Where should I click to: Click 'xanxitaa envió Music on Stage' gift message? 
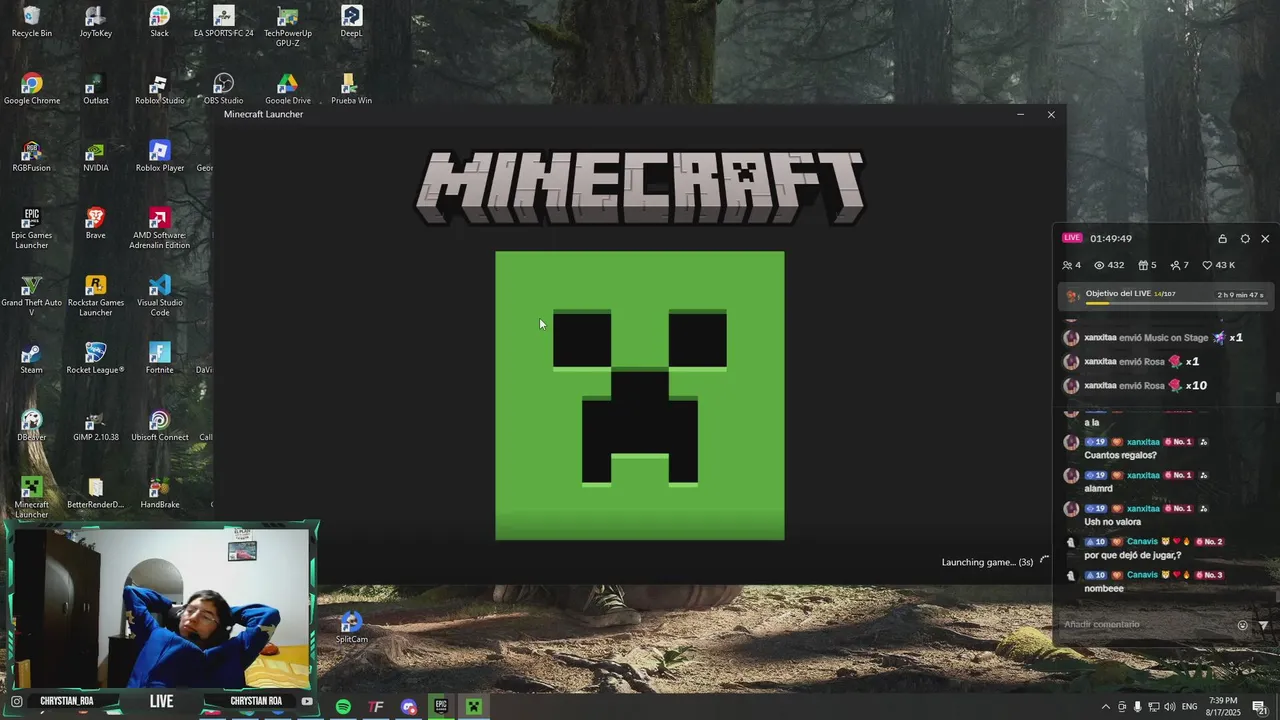coord(1162,338)
